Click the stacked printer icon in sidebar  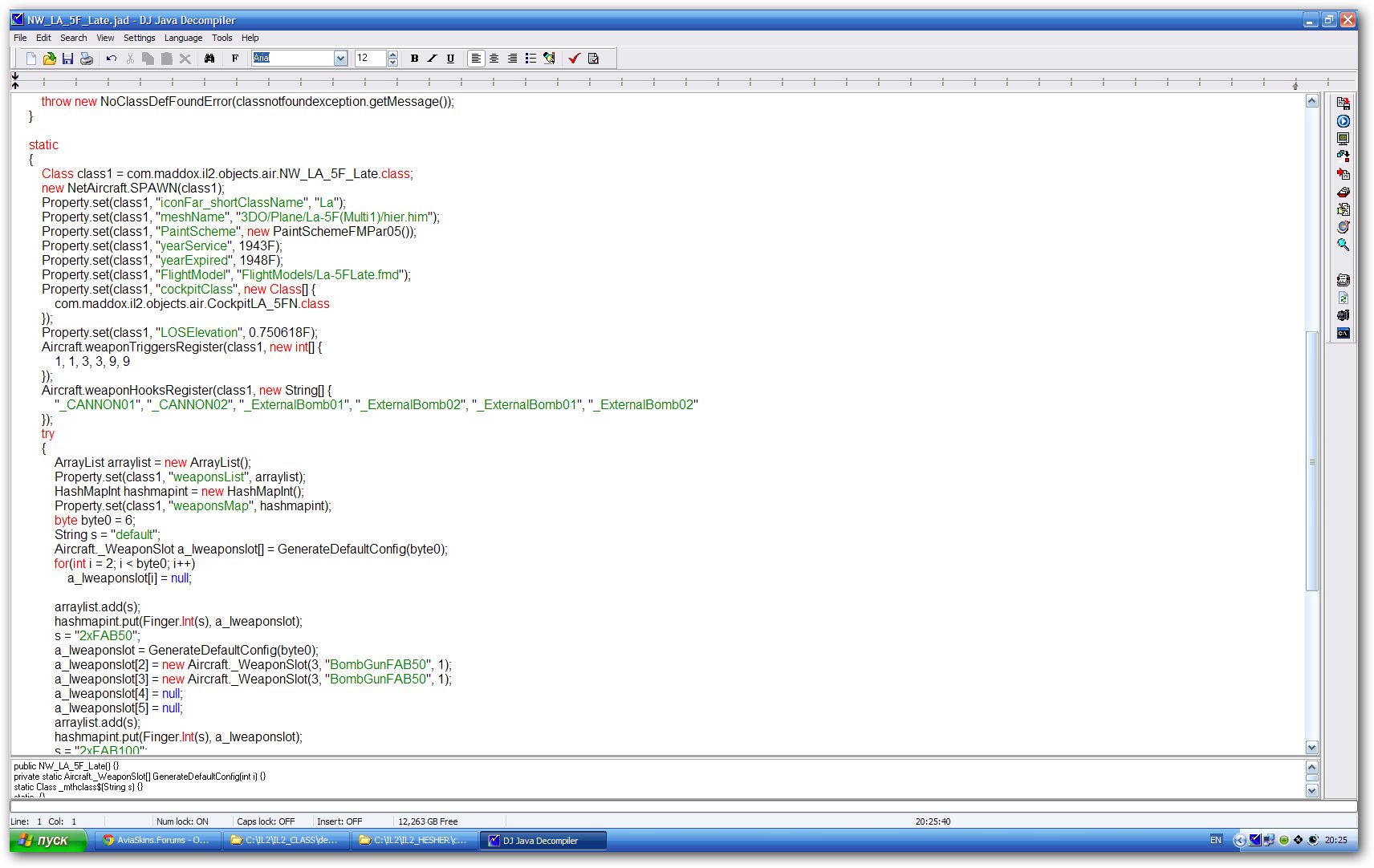click(1344, 280)
